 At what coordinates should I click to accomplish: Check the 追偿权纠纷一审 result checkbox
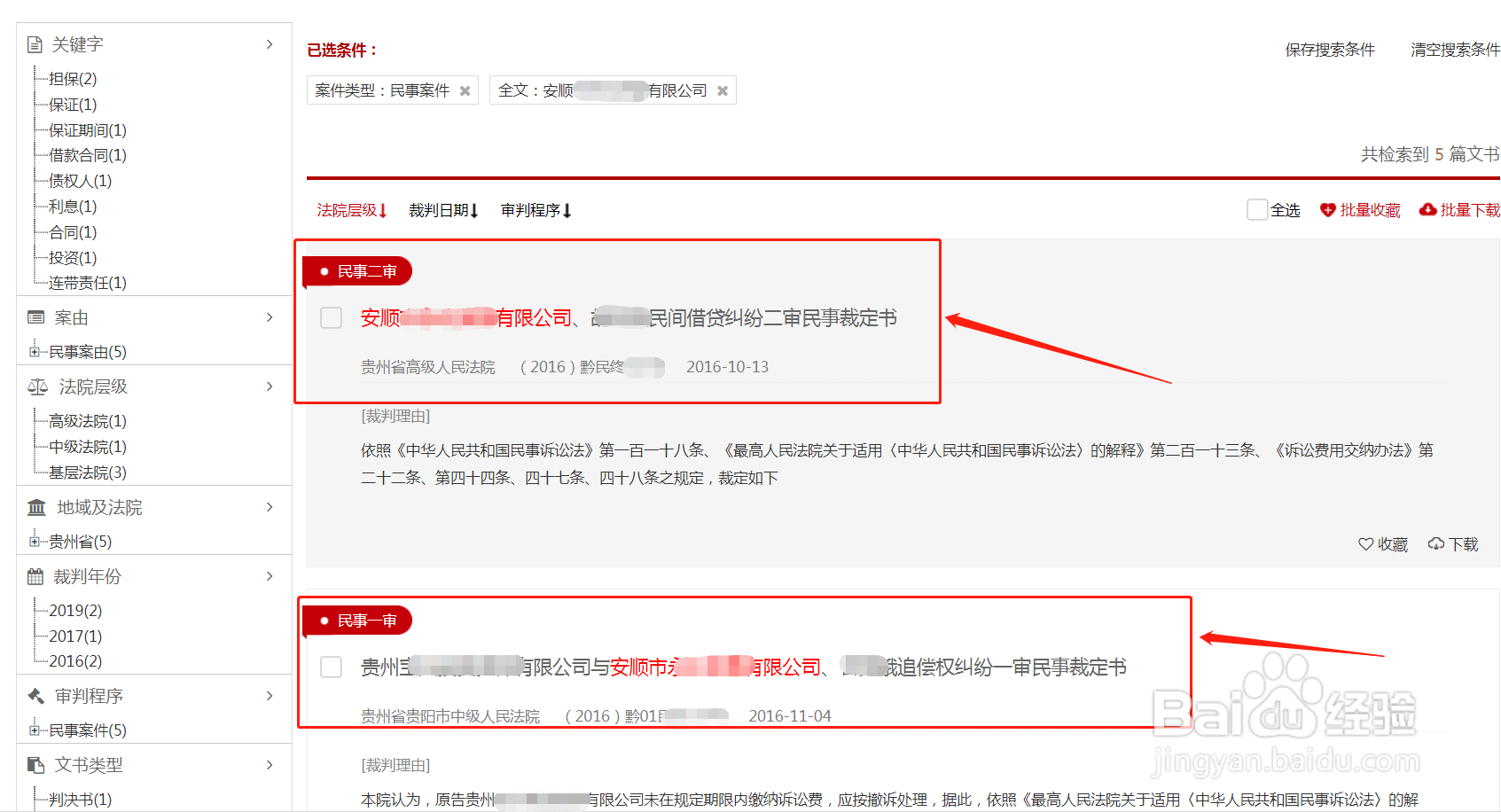coord(331,667)
